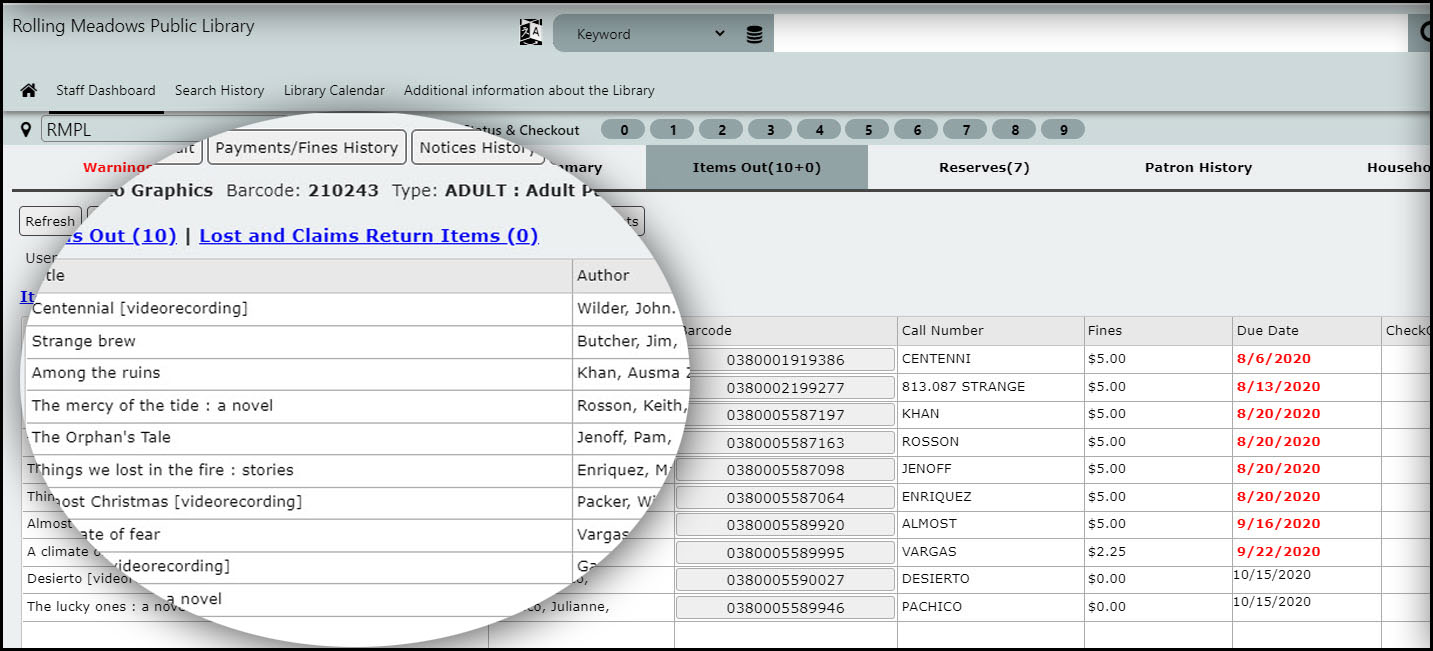
Task: Click the overdue date 8/6/2020
Action: (x=1273, y=359)
